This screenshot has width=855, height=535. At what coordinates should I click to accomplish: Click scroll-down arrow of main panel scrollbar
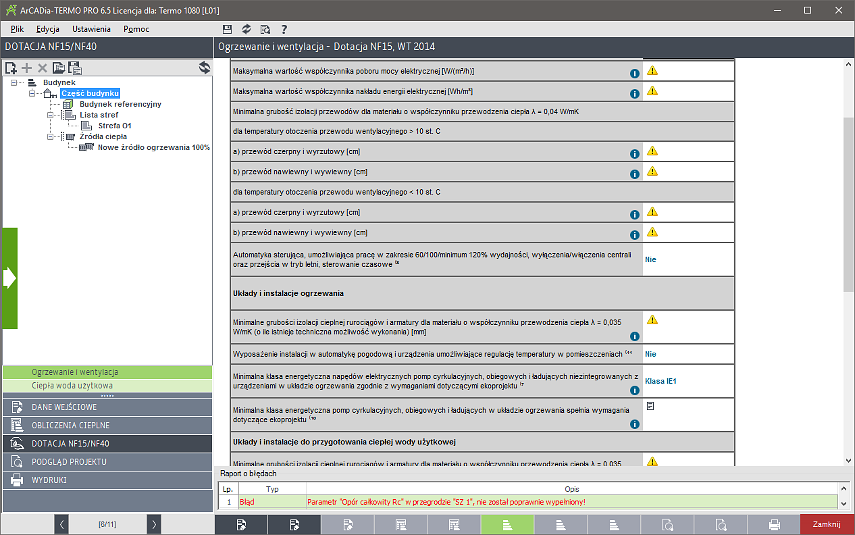pyautogui.click(x=848, y=460)
